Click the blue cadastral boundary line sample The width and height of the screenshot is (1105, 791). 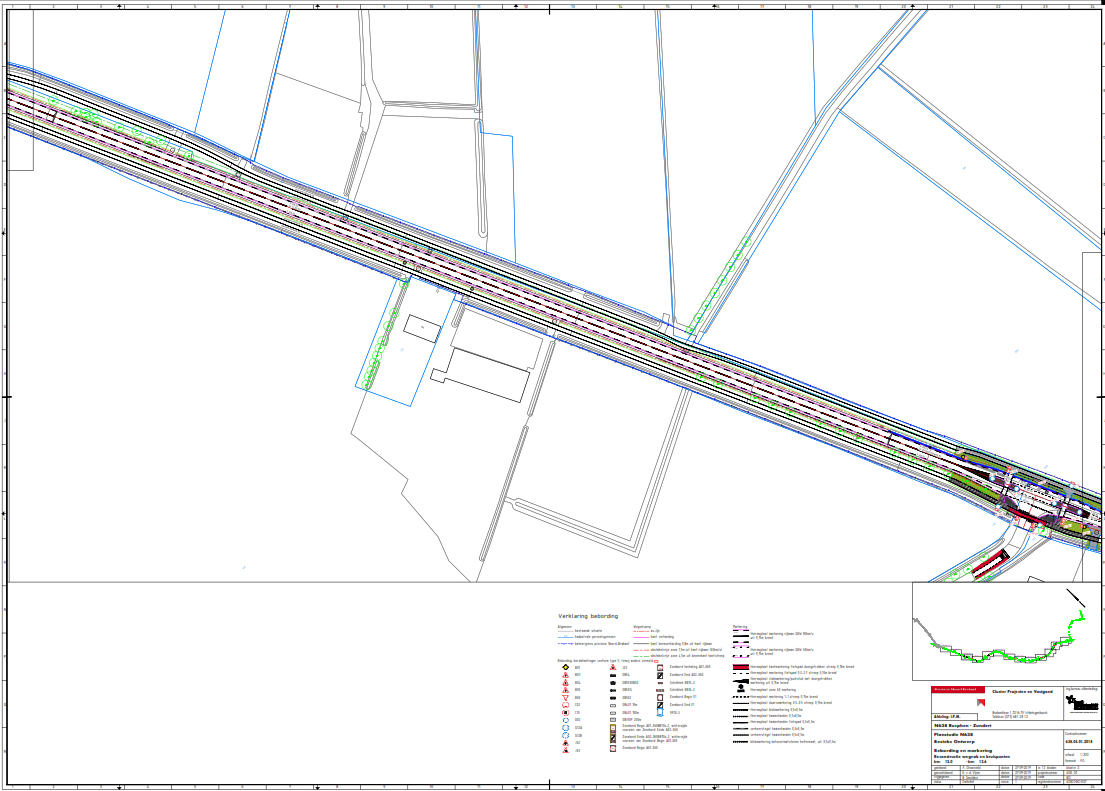(x=566, y=637)
